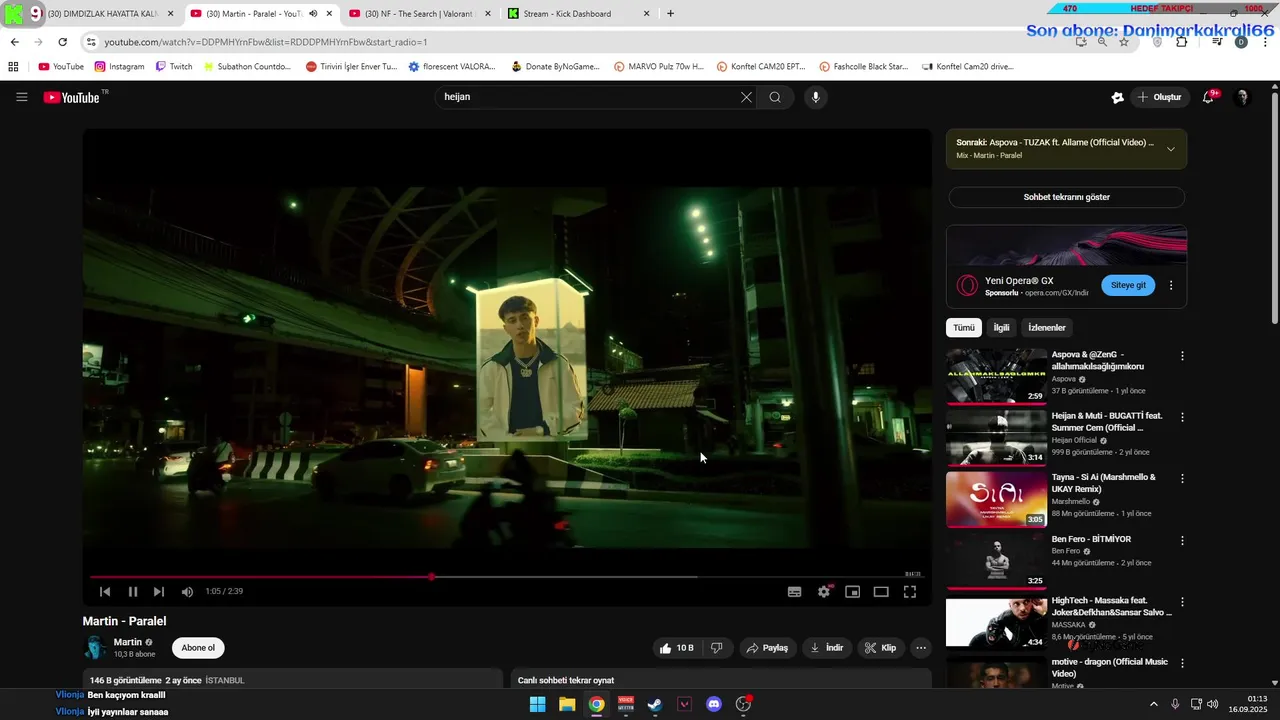This screenshot has width=1280, height=720.
Task: Skip to the next video
Action: tap(158, 591)
